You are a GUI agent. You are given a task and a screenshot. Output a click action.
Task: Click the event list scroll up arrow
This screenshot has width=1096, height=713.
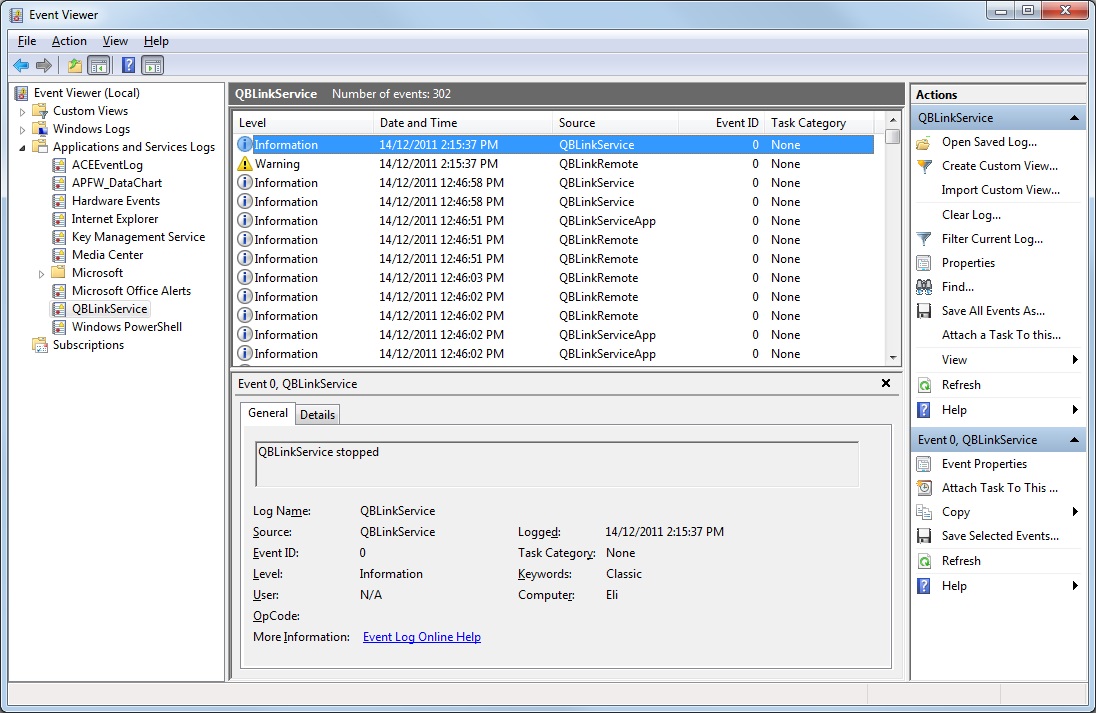(x=893, y=119)
